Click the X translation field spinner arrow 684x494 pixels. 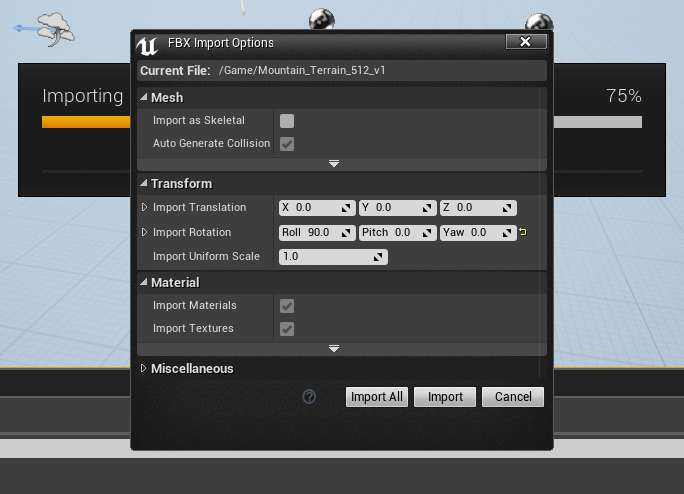[346, 208]
